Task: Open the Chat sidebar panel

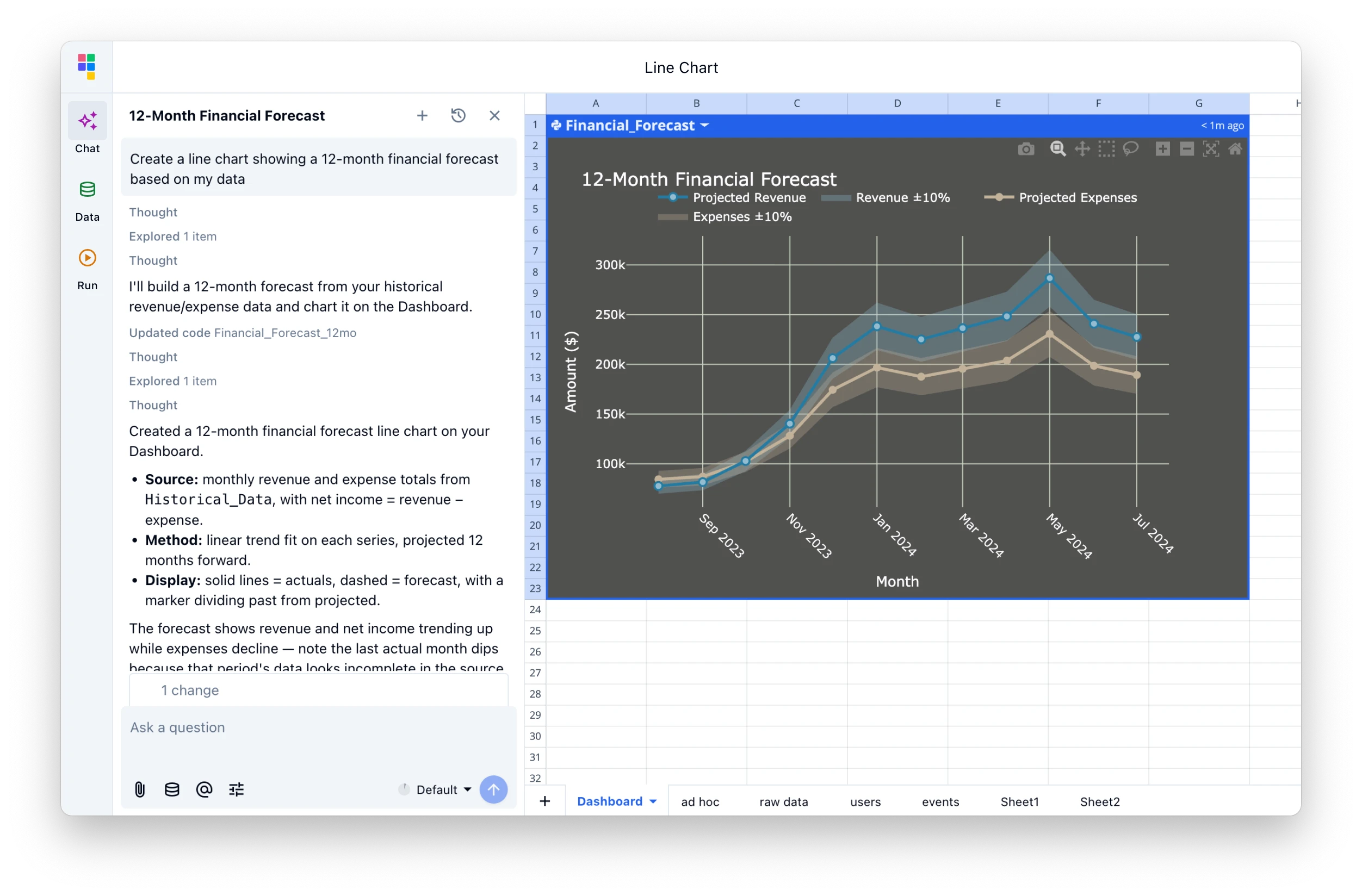Action: click(87, 128)
